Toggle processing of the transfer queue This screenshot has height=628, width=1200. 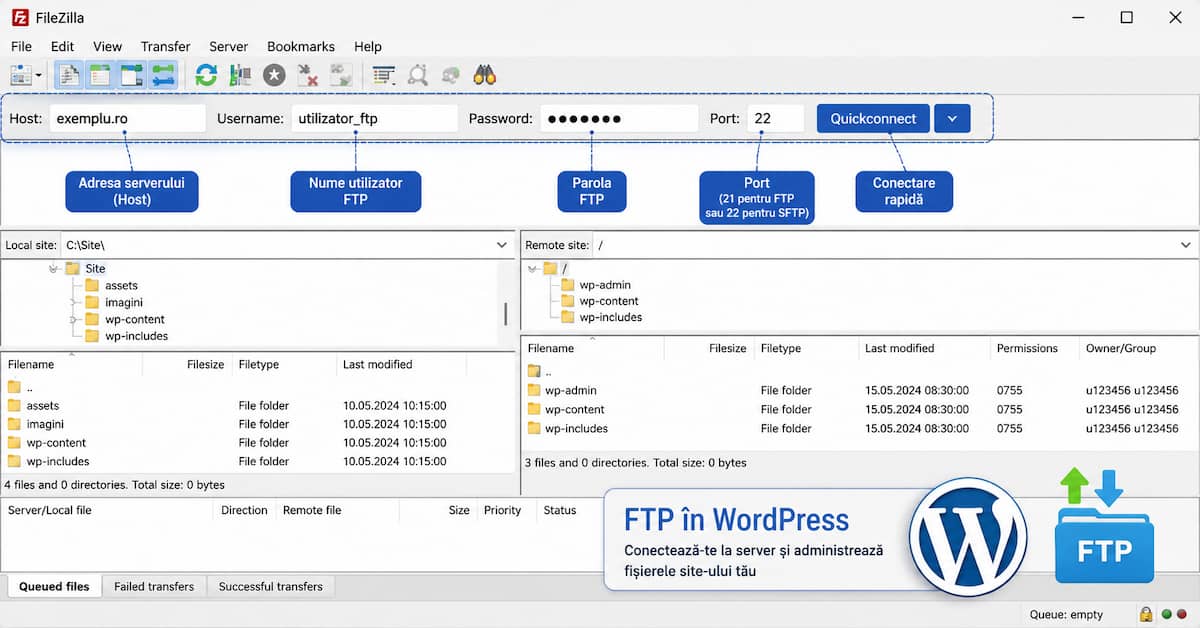point(240,75)
